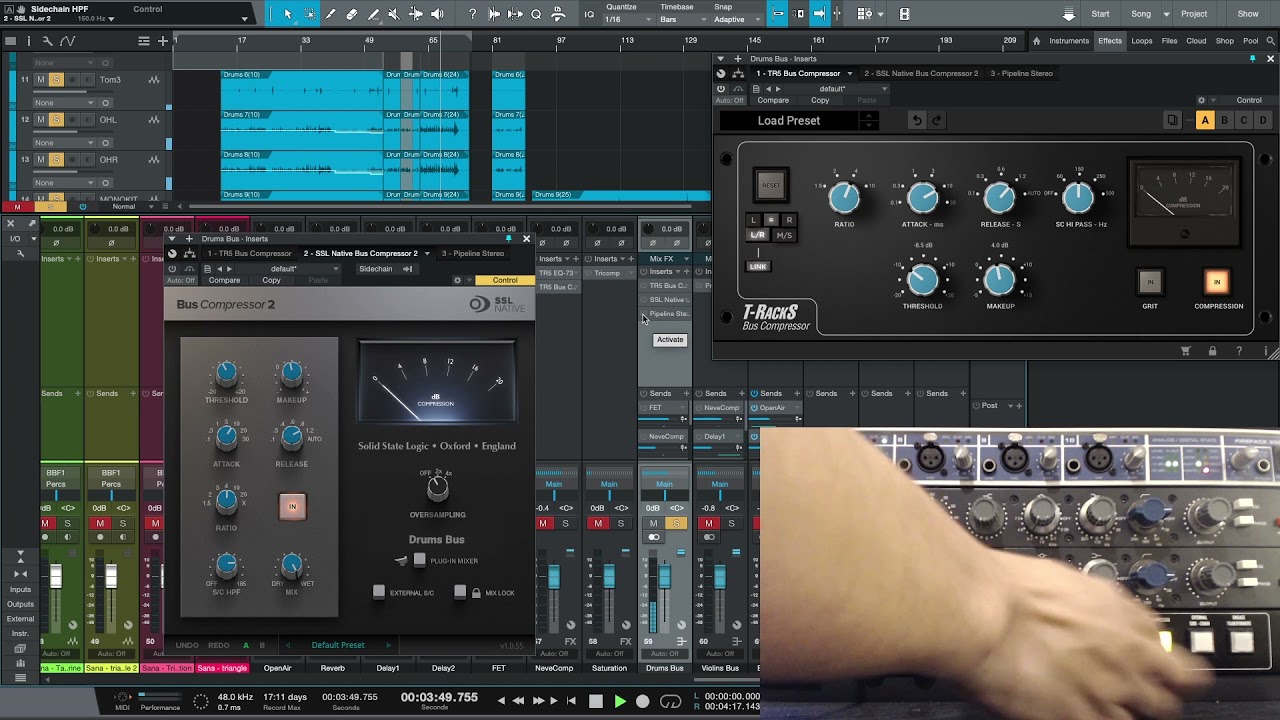
Task: Switch to the Instruments browser tab
Action: 1069,41
